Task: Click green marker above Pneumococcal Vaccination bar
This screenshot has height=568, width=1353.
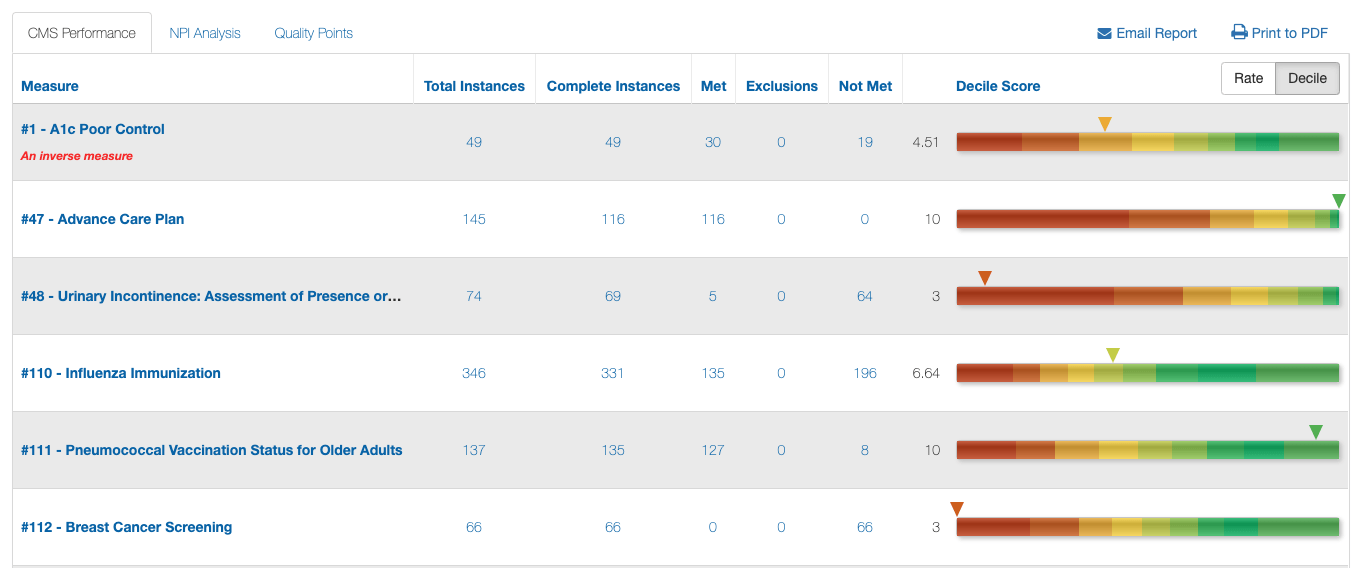Action: [1316, 432]
